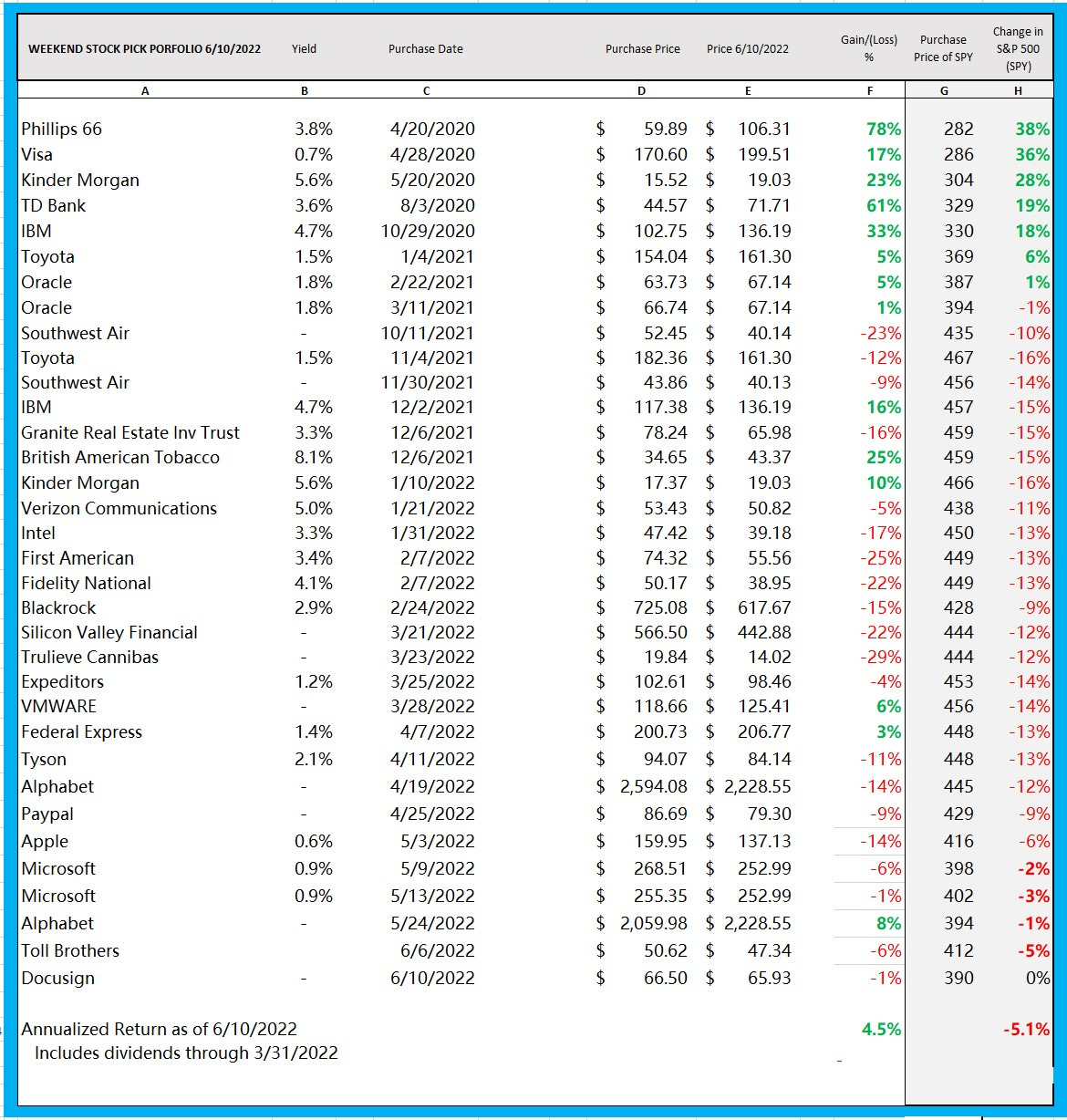Click the 'Federal Express' cell
1067x1120 pixels.
click(x=81, y=731)
